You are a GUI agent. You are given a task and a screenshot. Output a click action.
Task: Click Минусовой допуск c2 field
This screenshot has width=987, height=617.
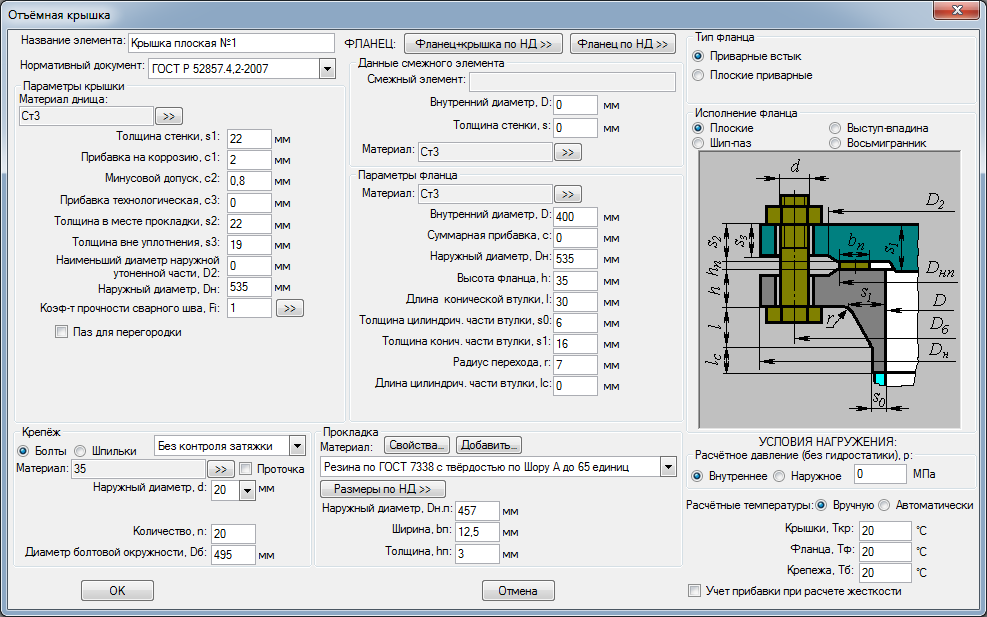[249, 181]
